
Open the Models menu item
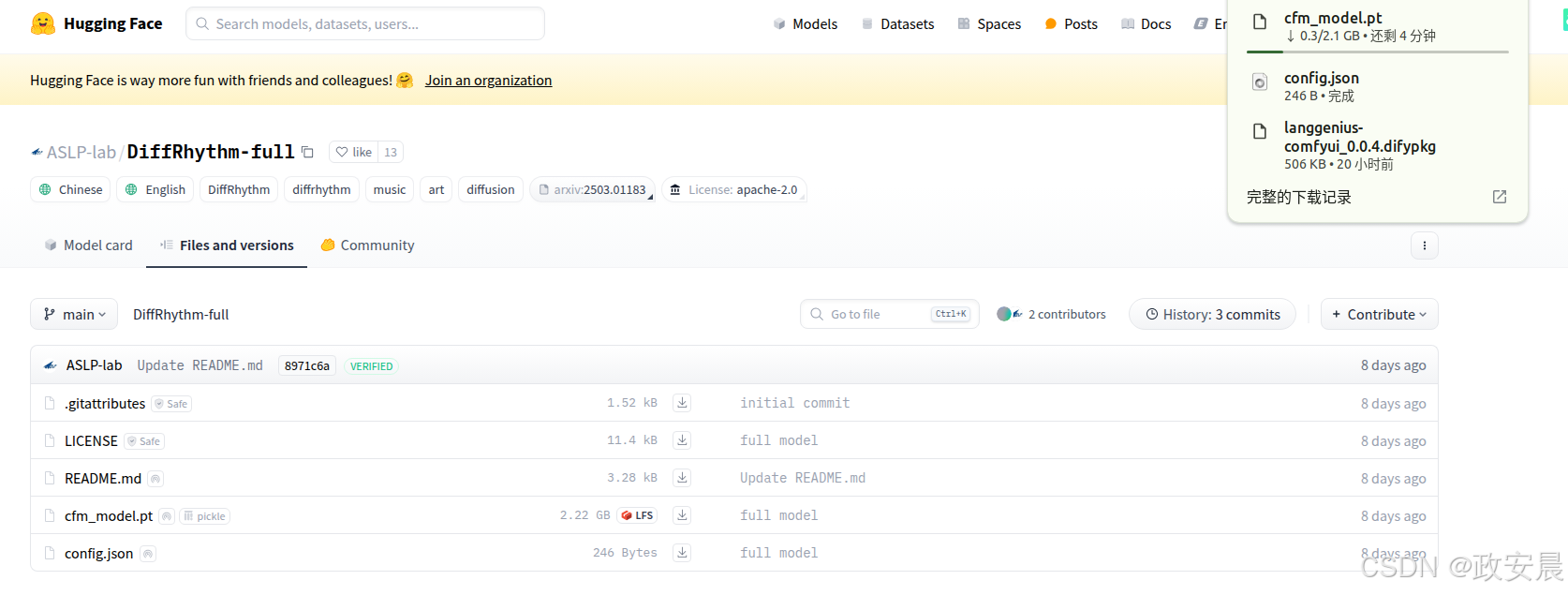click(x=805, y=23)
